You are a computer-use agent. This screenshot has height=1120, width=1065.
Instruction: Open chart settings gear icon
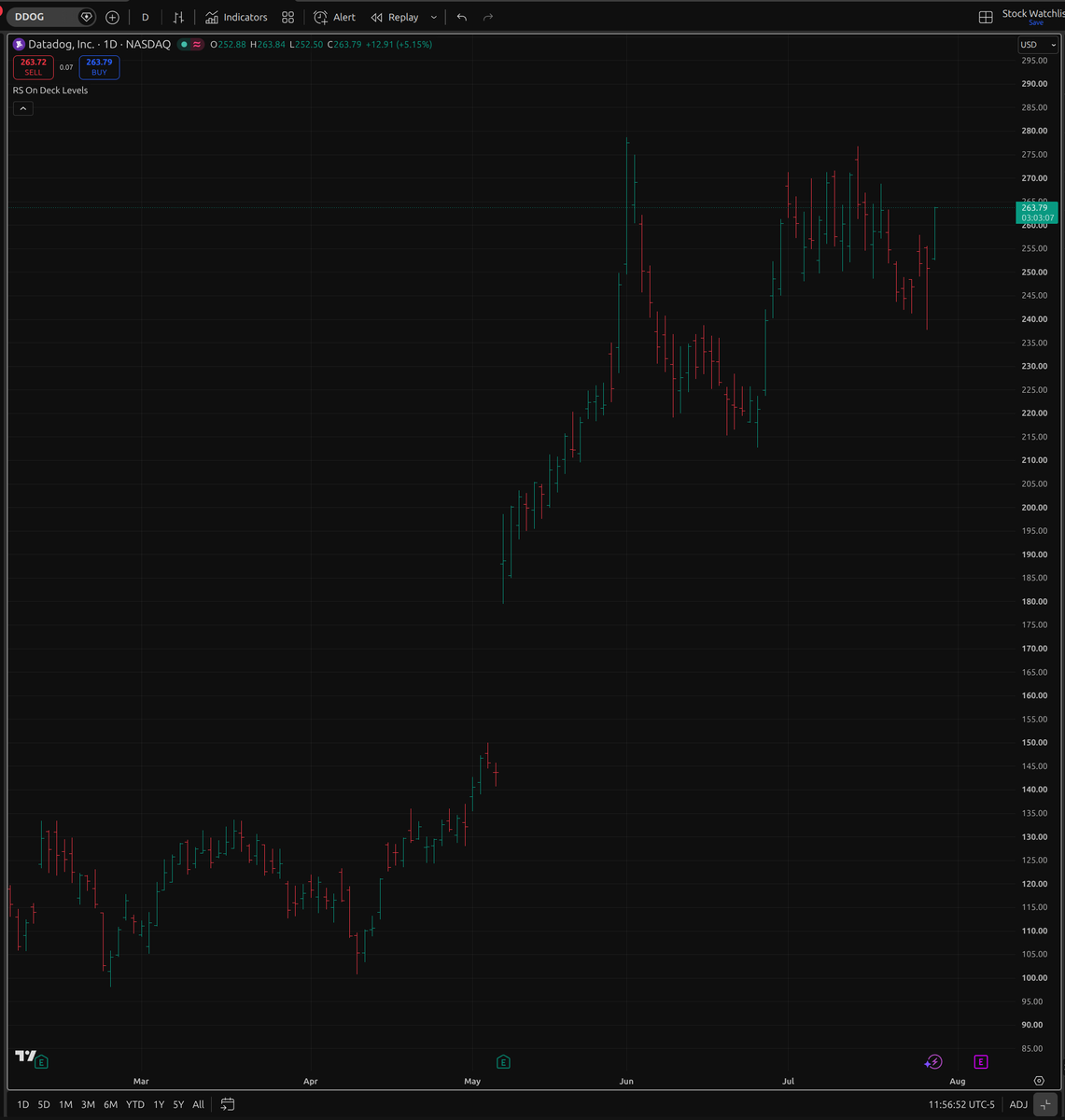1039,1081
